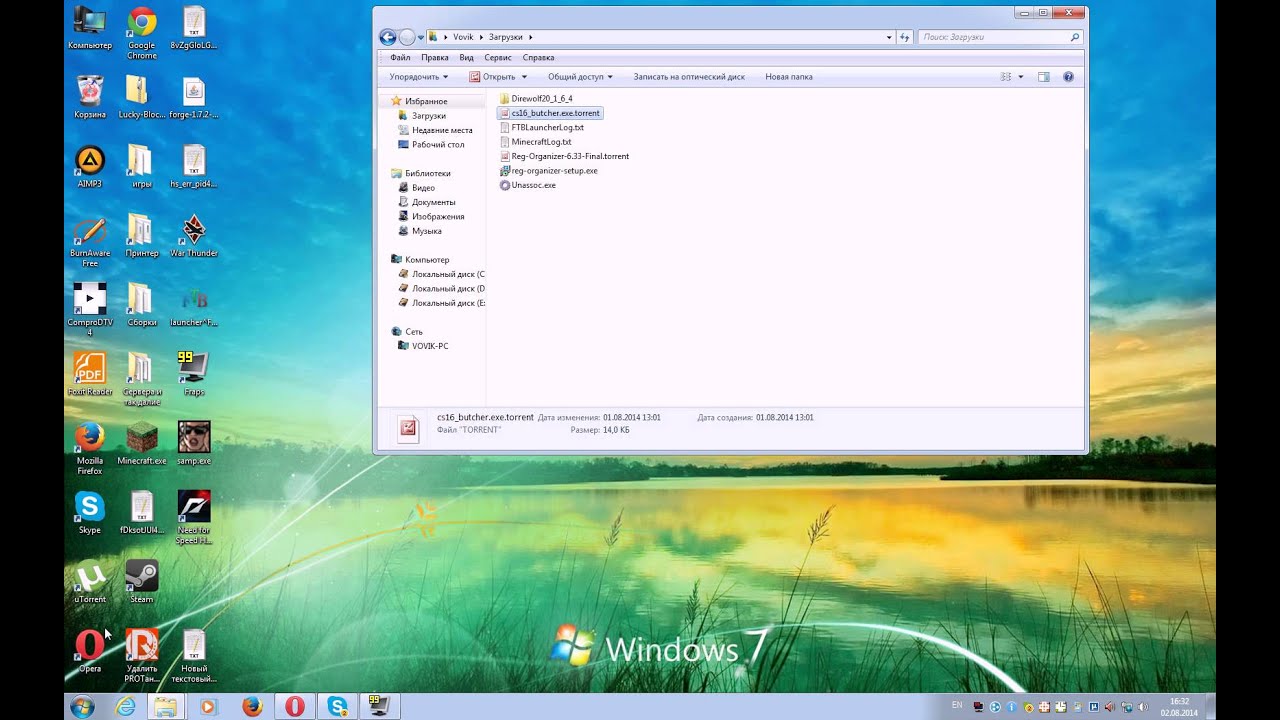
Task: Open the Общий доступ dropdown
Action: pyautogui.click(x=580, y=77)
